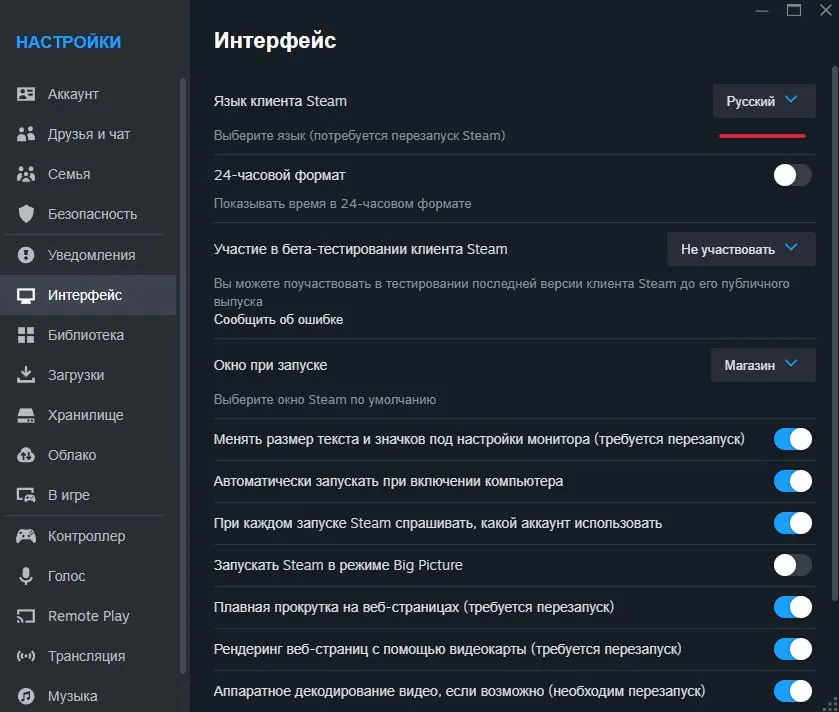The image size is (839, 712).
Task: Select the Контроллер settings section
Action: point(87,536)
